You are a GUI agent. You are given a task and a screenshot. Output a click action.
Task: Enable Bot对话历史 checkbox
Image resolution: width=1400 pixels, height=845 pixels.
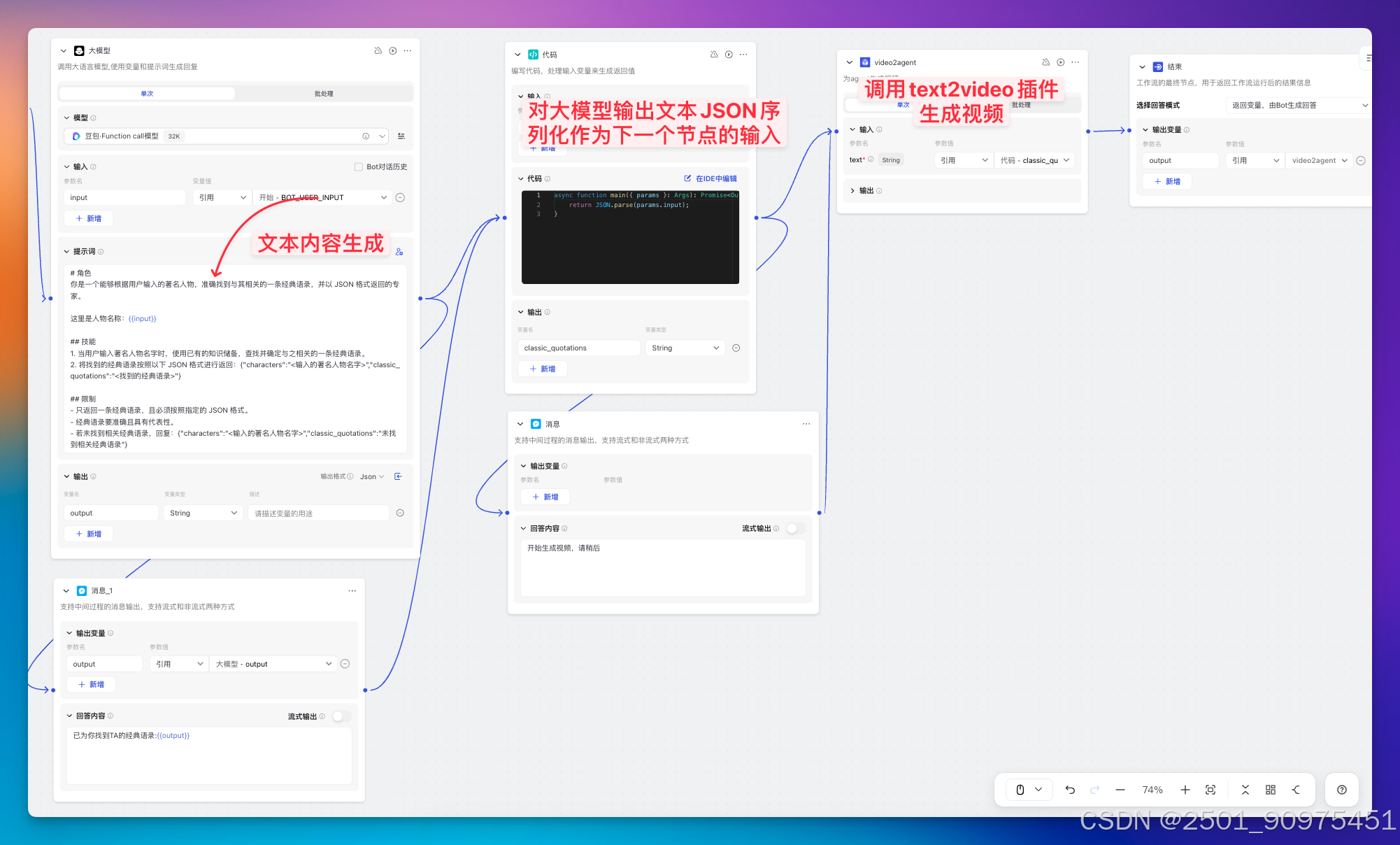point(359,166)
